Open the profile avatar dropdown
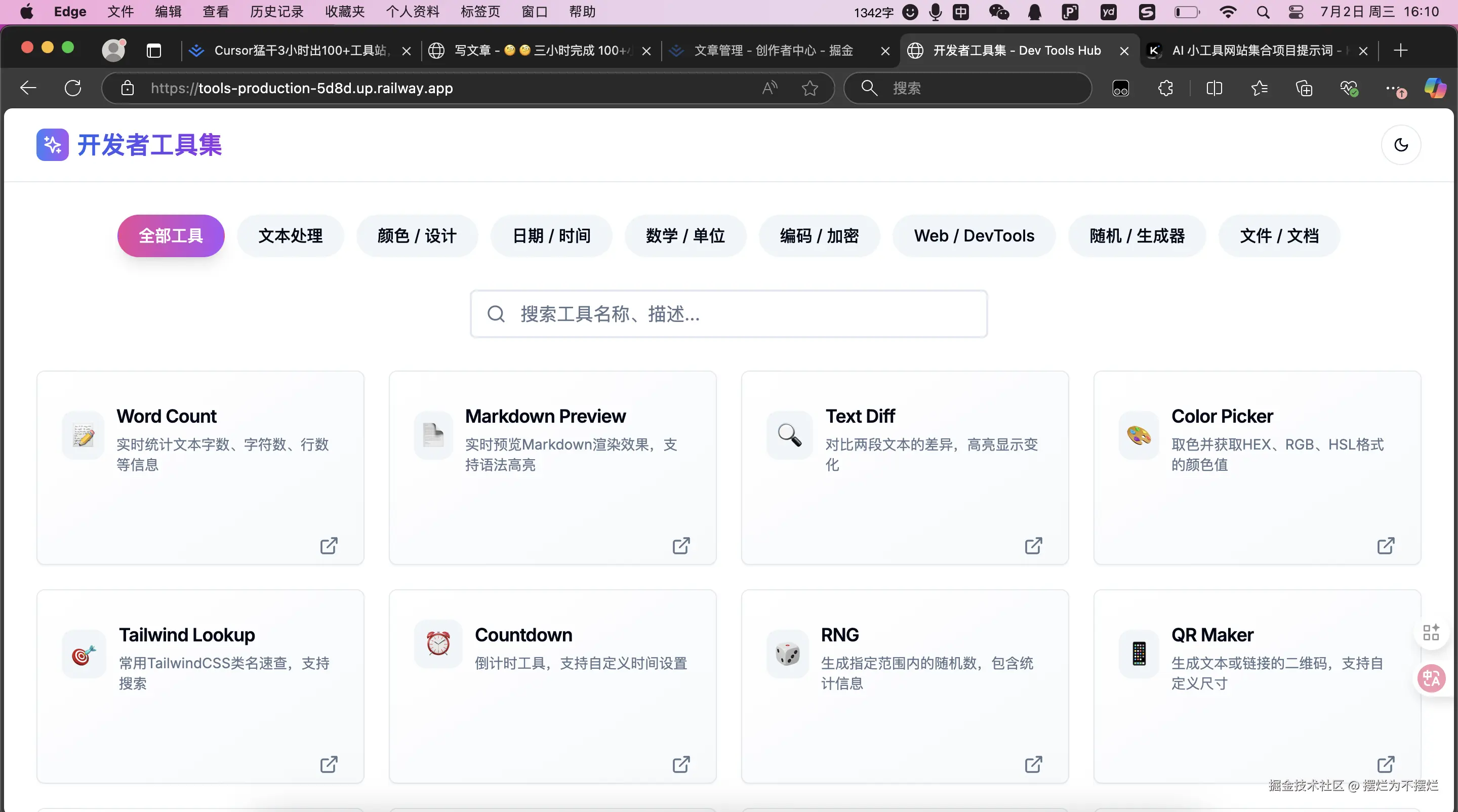The image size is (1458, 812). [x=114, y=50]
